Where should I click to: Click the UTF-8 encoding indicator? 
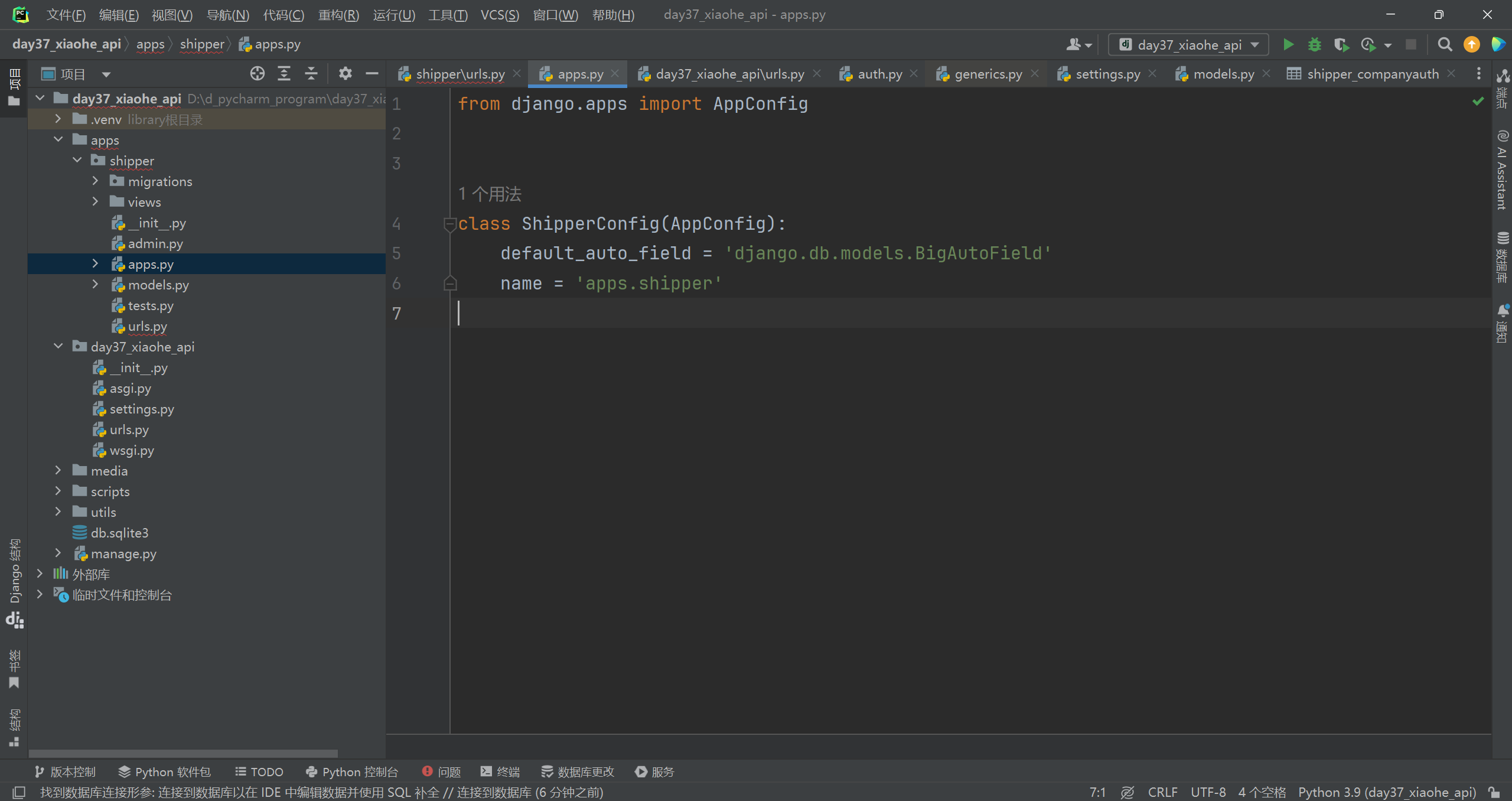[x=1208, y=792]
